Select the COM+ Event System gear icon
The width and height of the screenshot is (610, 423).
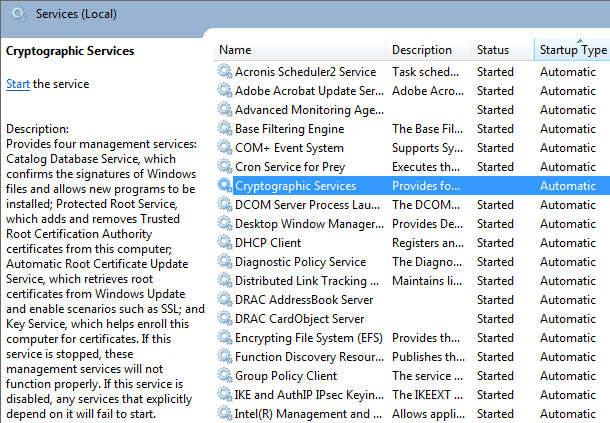click(224, 147)
